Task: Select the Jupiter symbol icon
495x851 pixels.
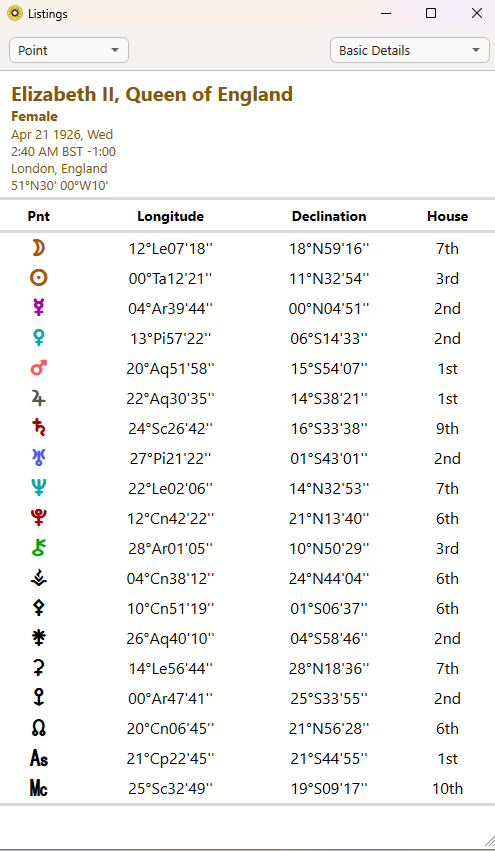Action: pos(39,398)
